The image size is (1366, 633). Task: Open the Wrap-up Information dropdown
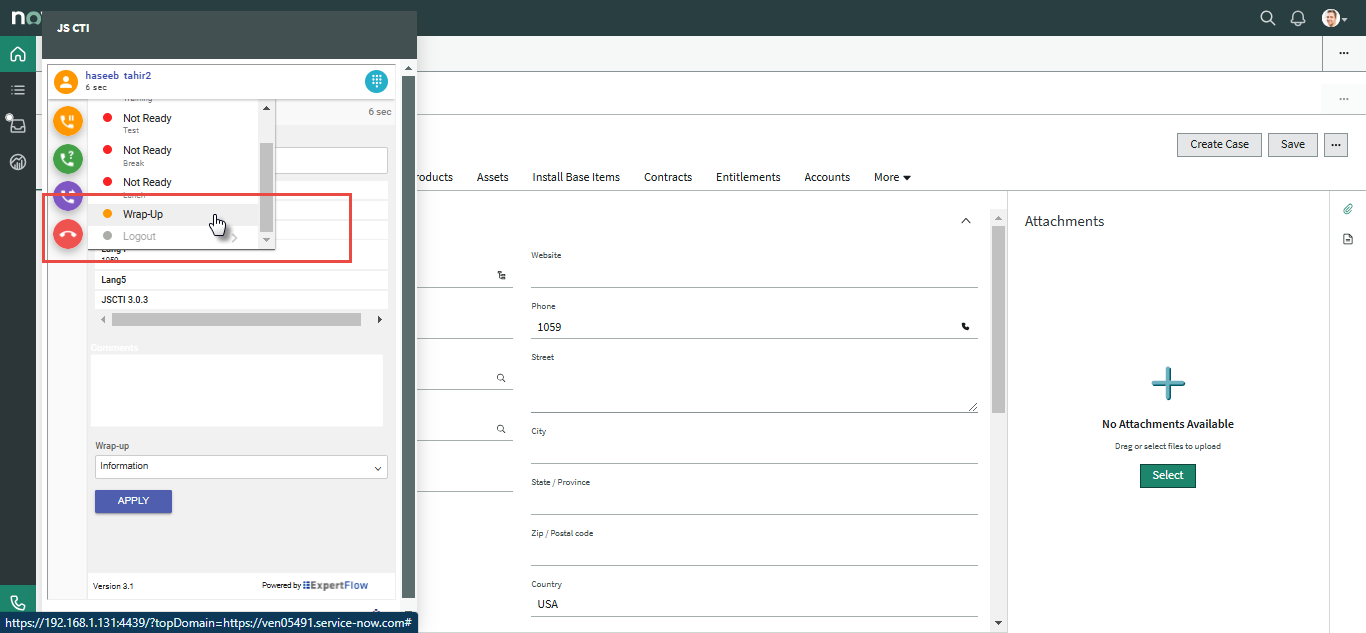click(241, 467)
